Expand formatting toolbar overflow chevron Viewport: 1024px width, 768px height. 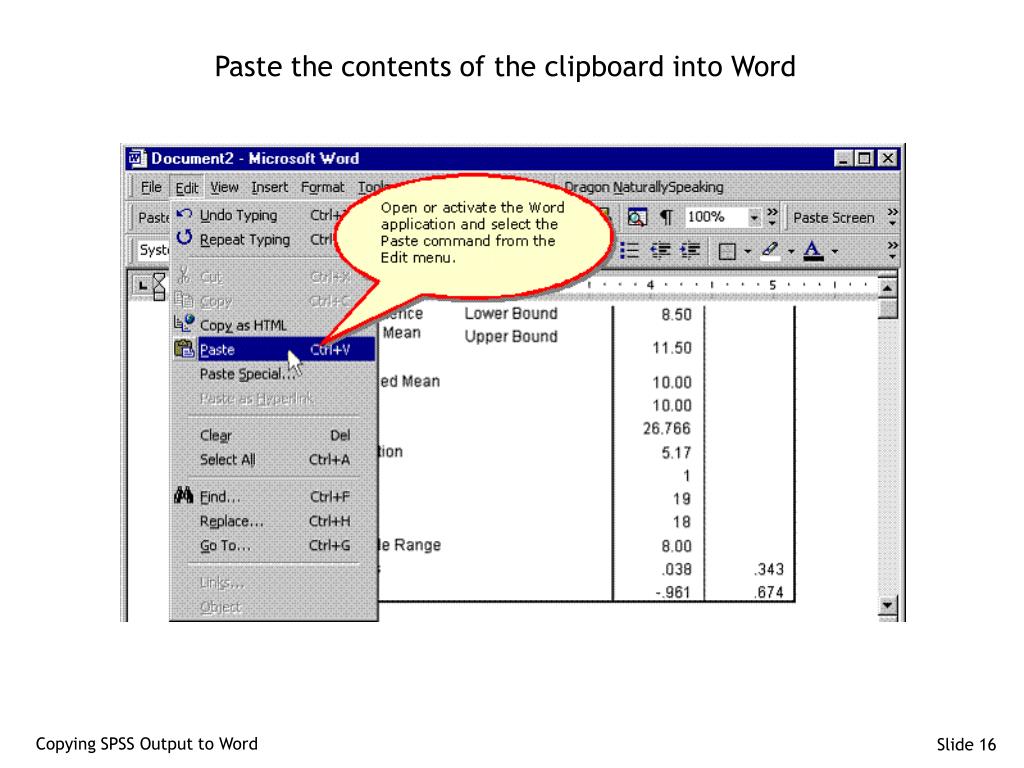[x=892, y=251]
